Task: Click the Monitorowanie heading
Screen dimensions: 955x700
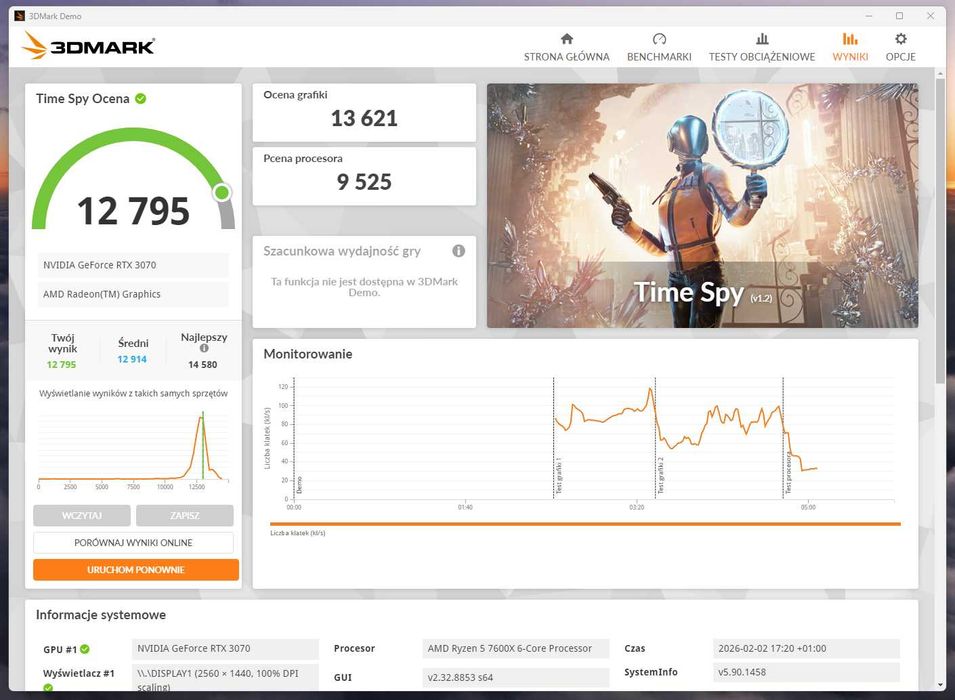Action: click(308, 354)
